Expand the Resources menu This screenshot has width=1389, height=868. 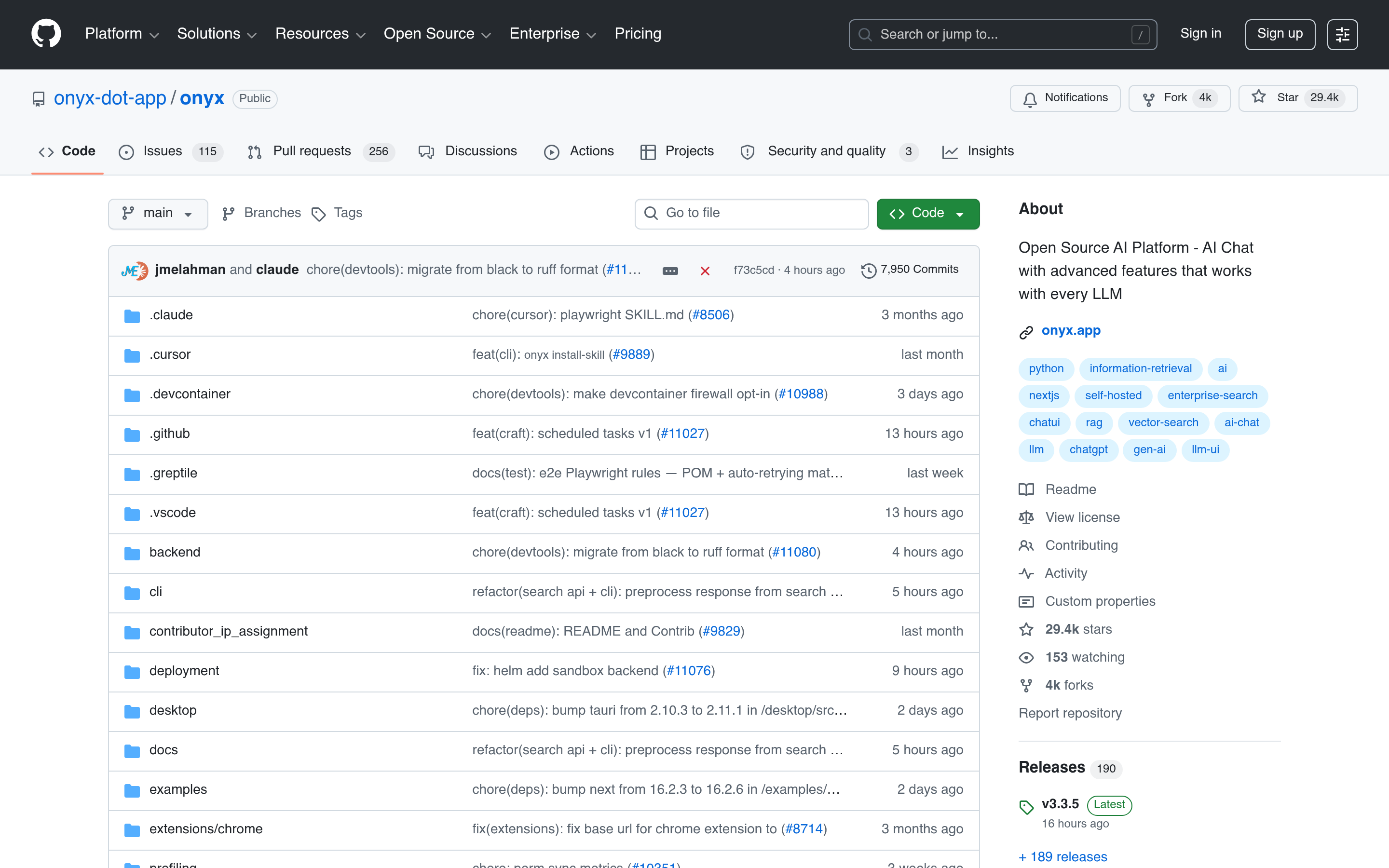click(x=320, y=34)
